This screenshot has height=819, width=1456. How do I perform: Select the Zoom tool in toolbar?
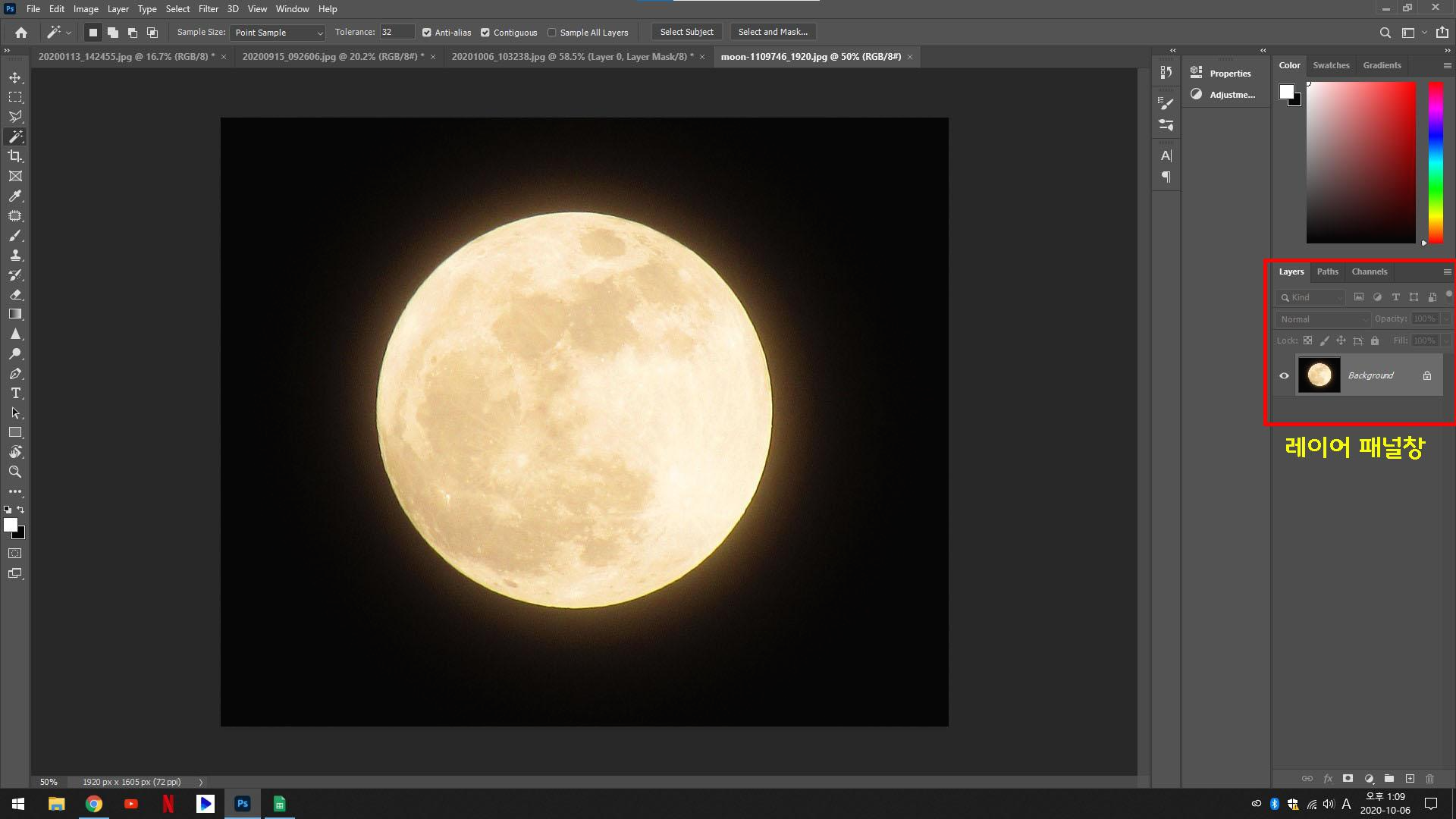(15, 472)
